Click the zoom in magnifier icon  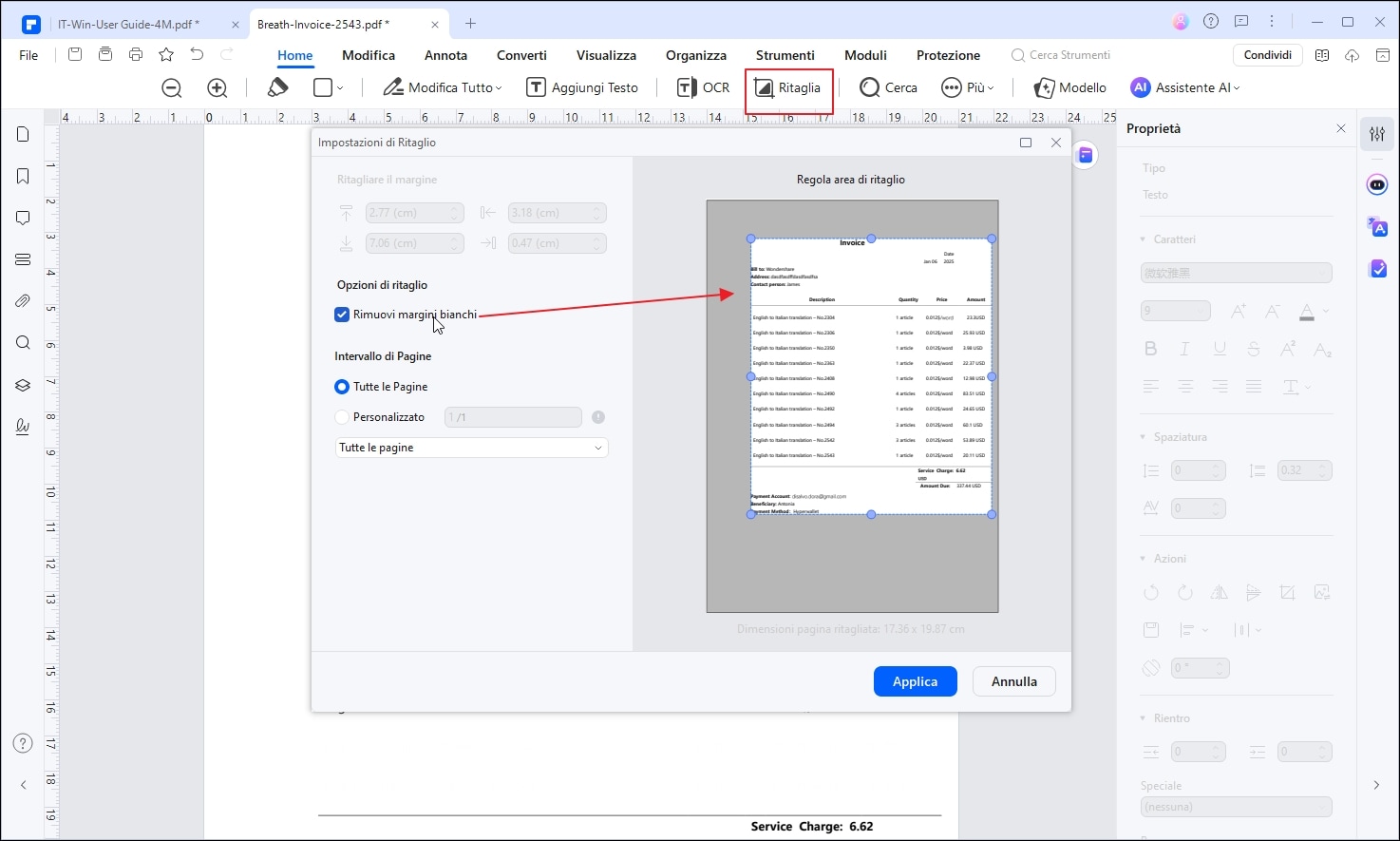[218, 87]
